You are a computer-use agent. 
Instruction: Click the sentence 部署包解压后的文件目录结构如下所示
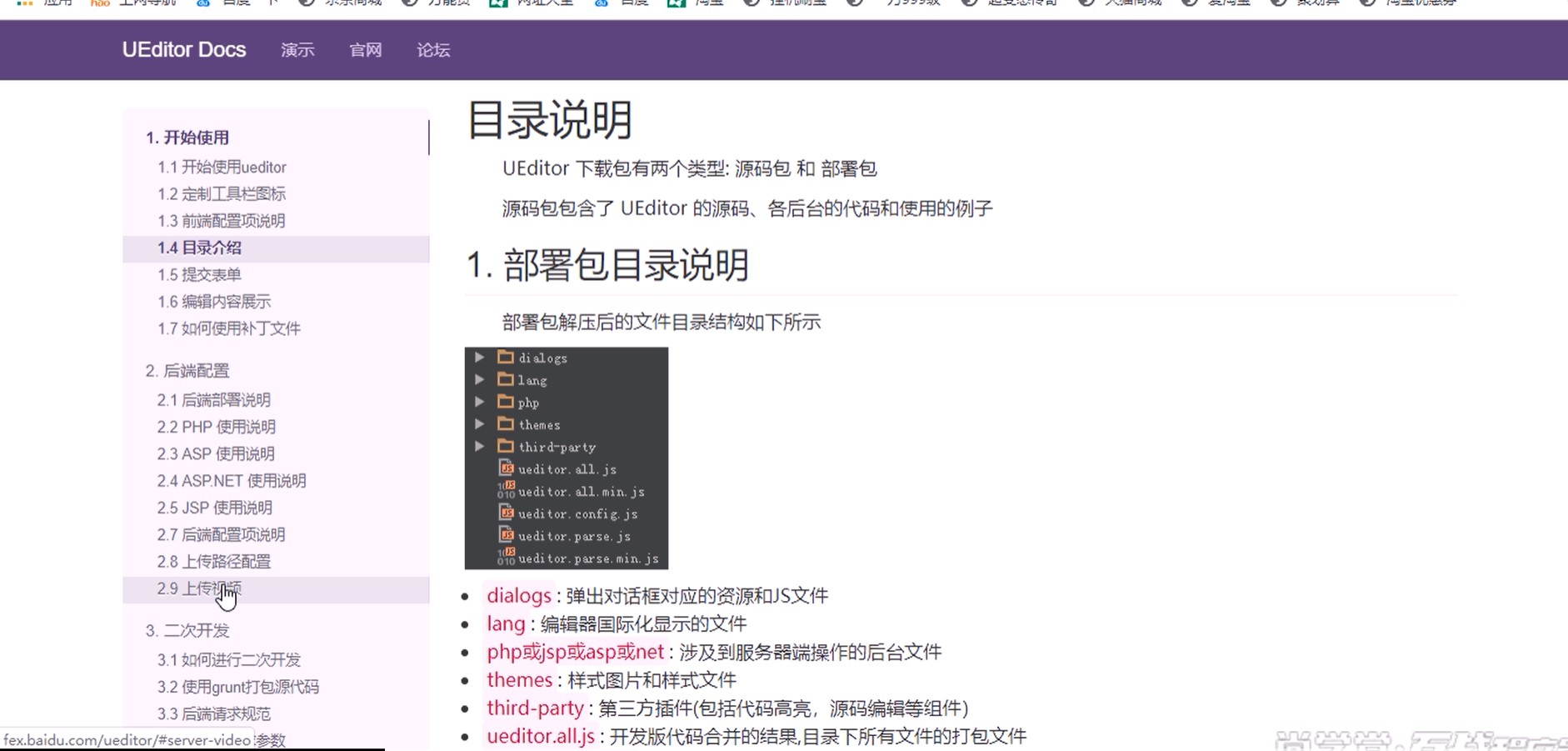(662, 323)
